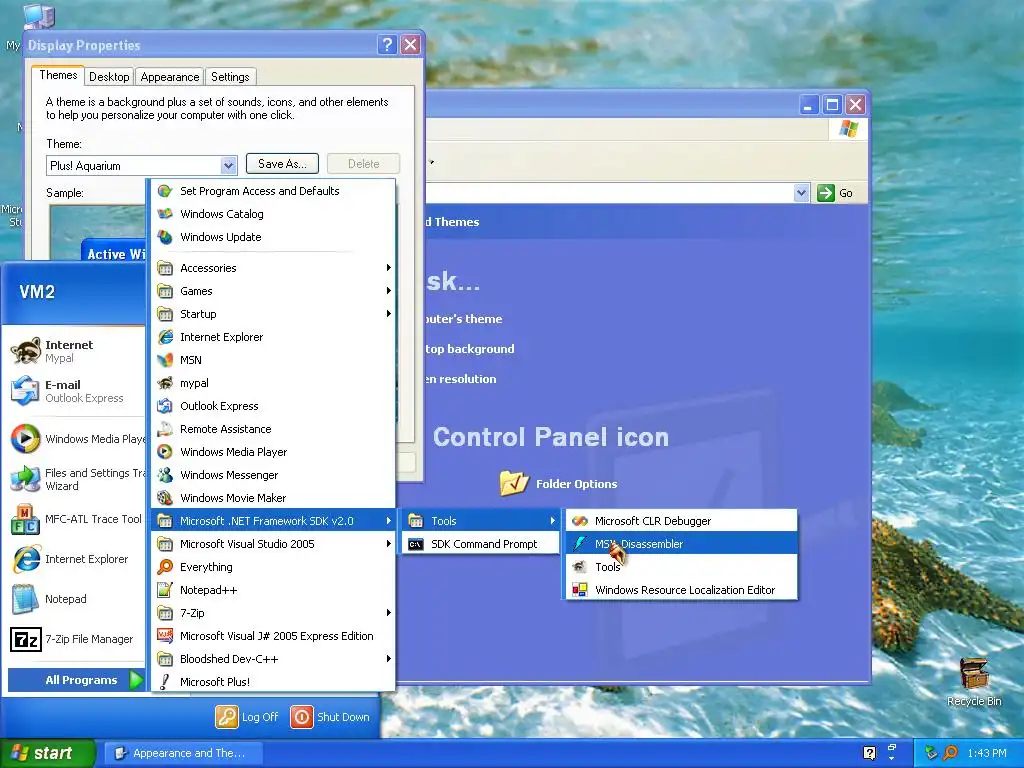Open Folder Options control panel icon
Screen dimensions: 1024x768
tap(559, 484)
